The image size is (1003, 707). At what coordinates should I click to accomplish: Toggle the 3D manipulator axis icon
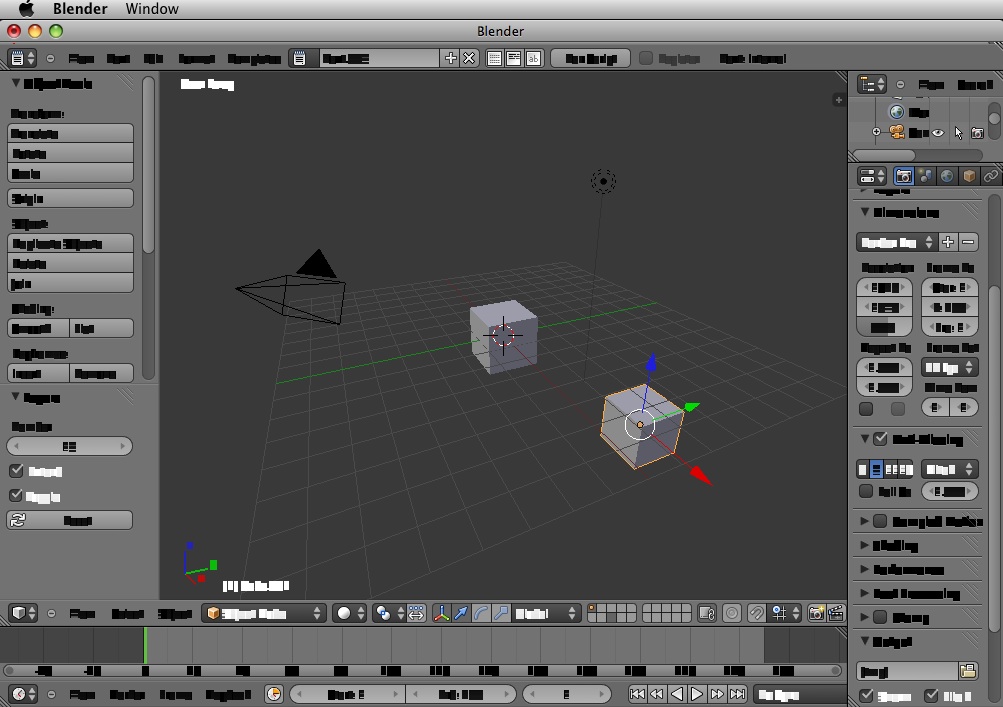tap(441, 613)
